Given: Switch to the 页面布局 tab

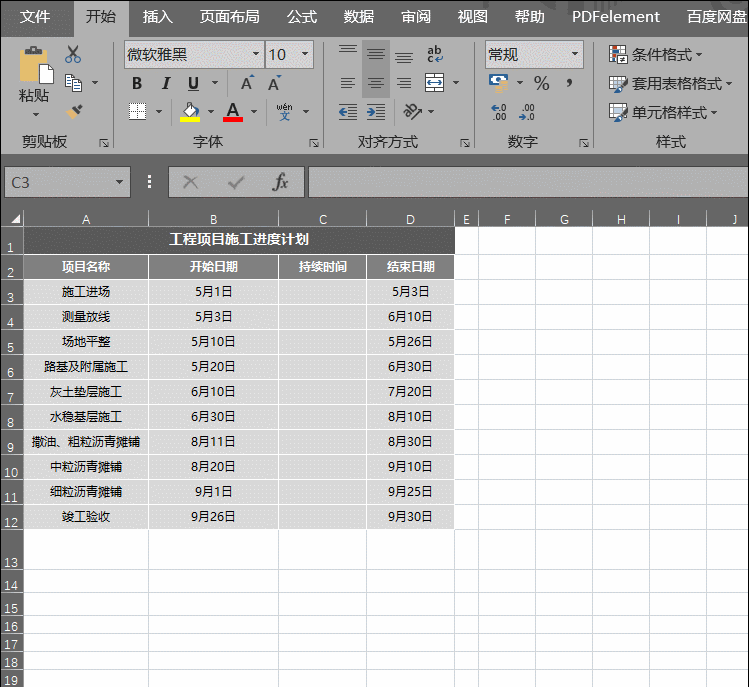Looking at the screenshot, I should click(x=229, y=17).
